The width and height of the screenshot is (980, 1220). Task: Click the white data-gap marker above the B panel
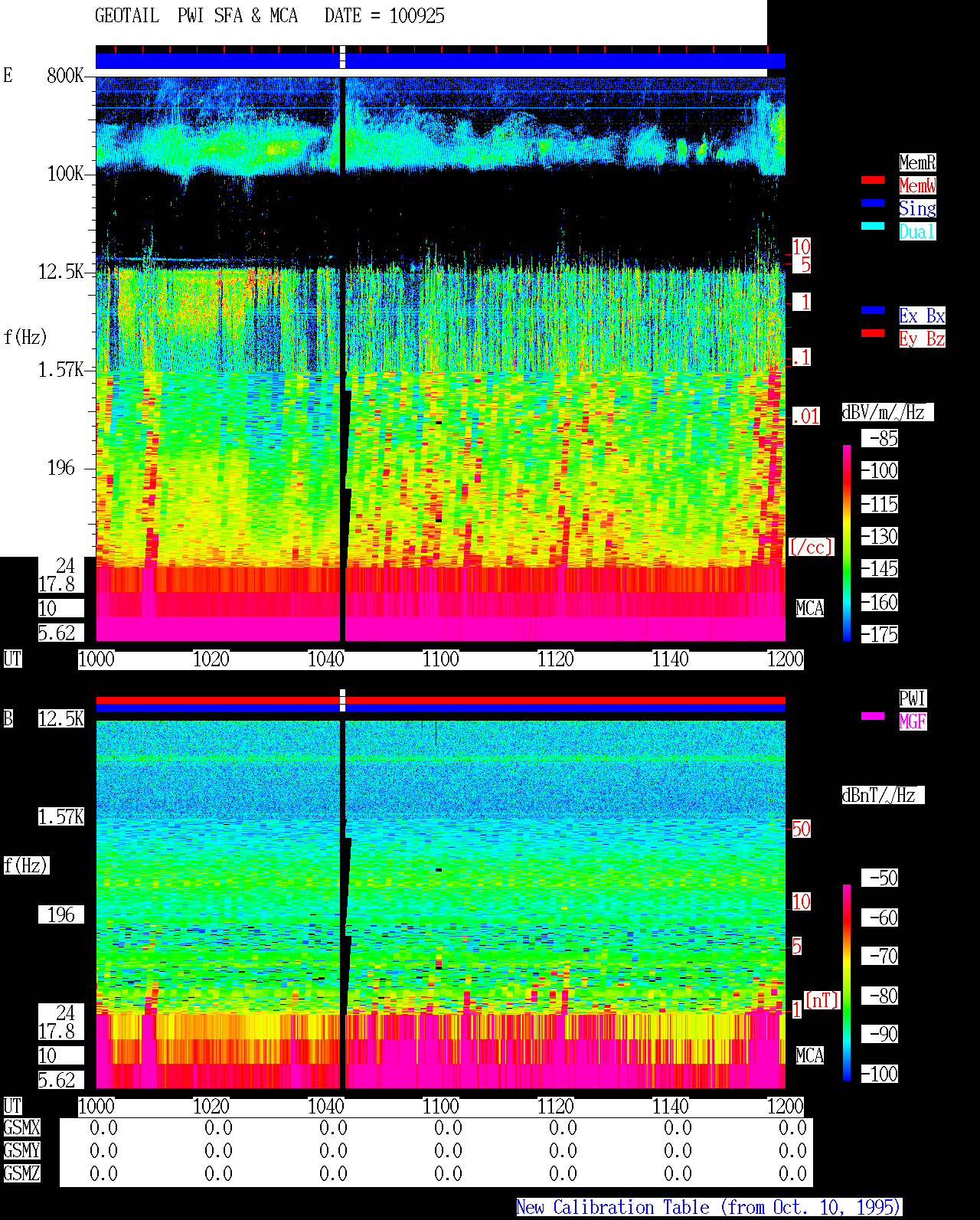tap(342, 700)
